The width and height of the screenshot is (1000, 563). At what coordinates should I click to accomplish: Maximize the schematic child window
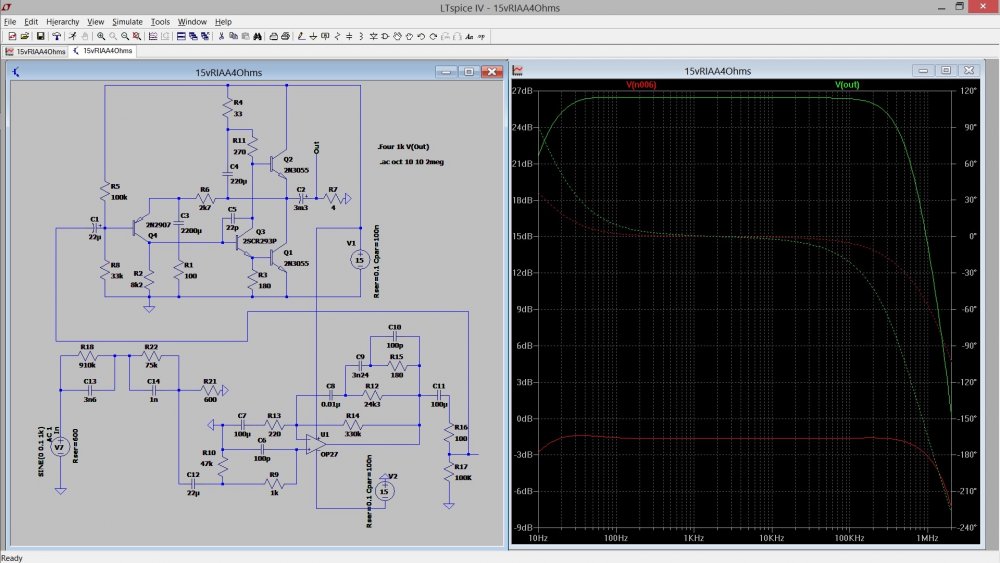(x=468, y=72)
